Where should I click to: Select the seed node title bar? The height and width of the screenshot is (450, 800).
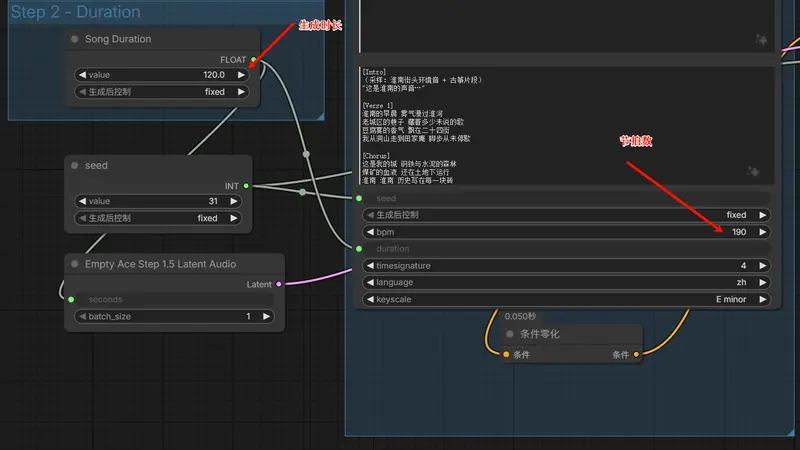click(158, 165)
